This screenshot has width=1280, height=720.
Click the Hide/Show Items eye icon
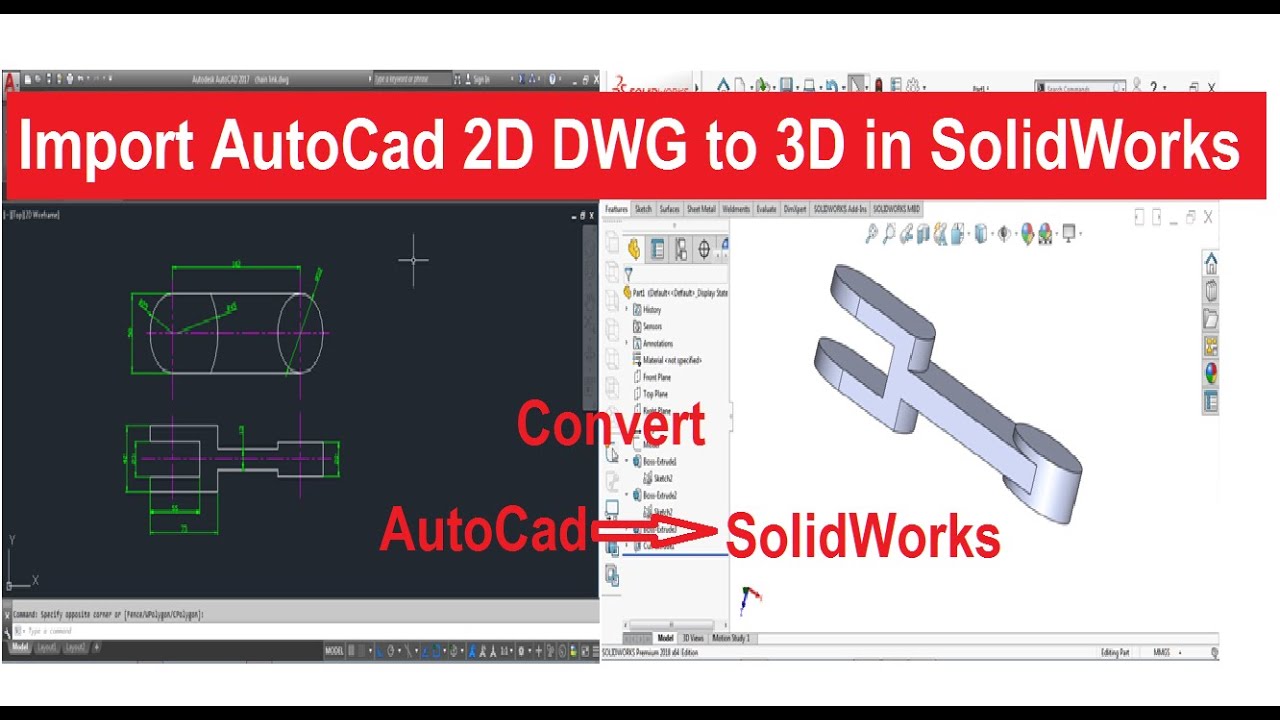pyautogui.click(x=1004, y=233)
